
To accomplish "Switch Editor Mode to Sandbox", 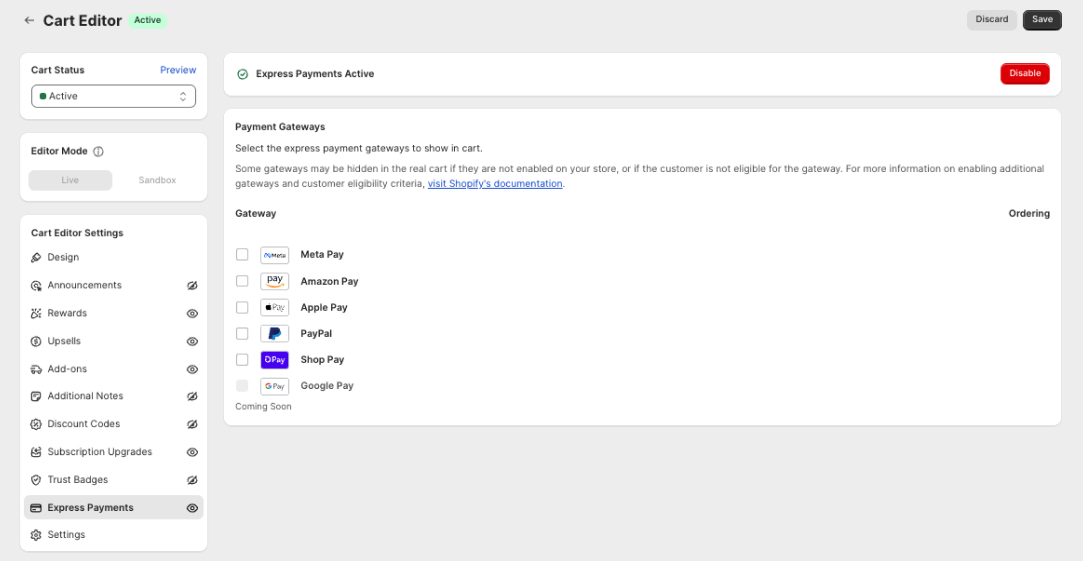I will click(157, 180).
